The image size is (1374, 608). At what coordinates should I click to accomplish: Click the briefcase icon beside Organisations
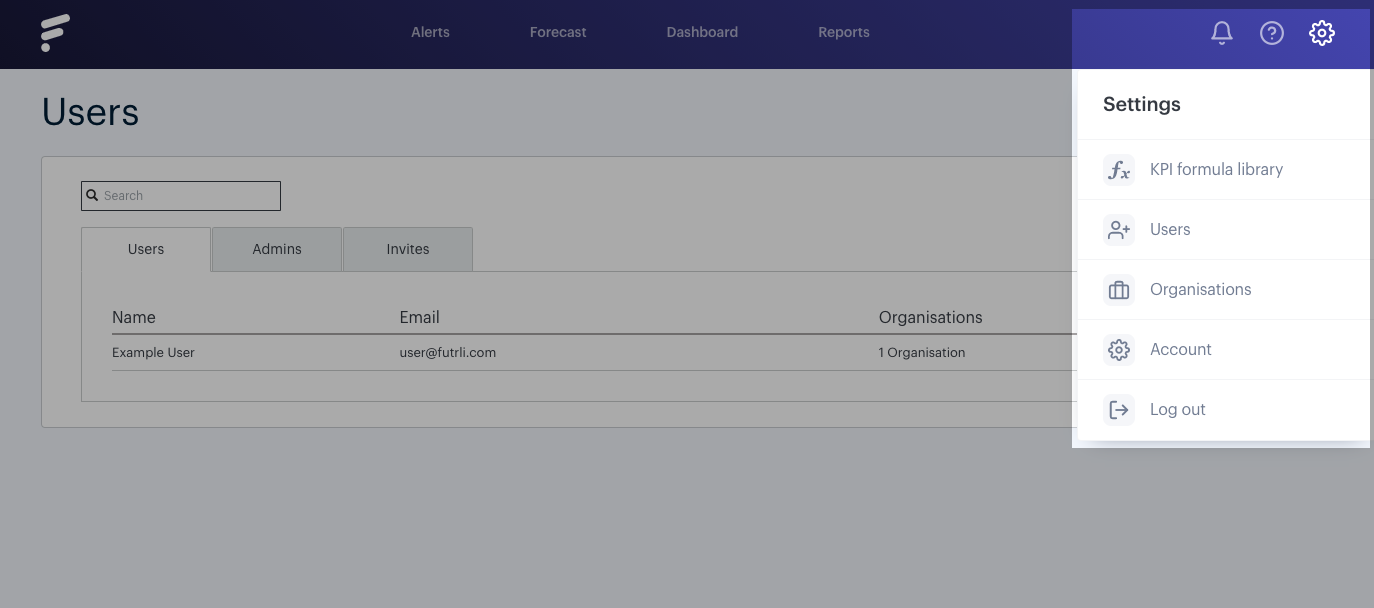(1119, 290)
